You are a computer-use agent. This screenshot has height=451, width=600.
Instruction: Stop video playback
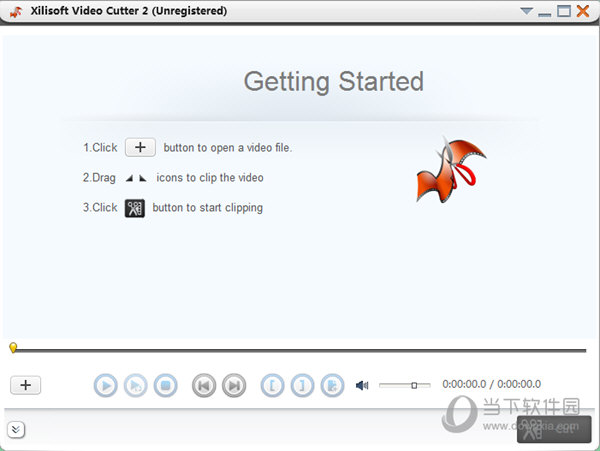point(166,386)
